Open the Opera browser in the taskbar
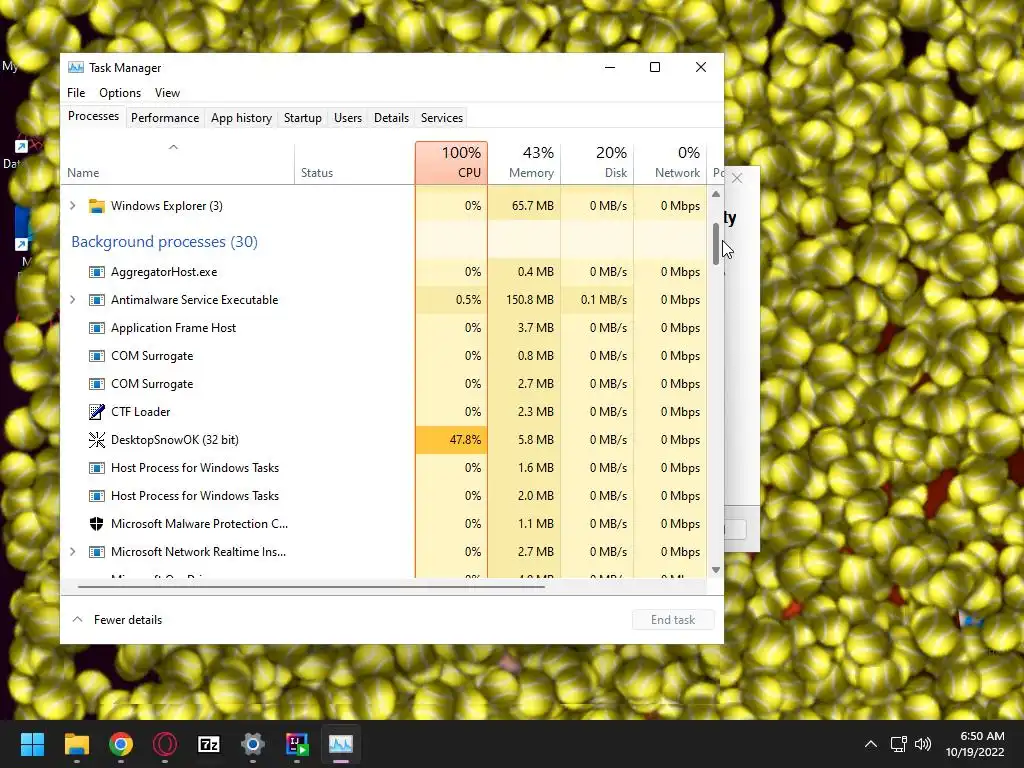1024x768 pixels. click(165, 744)
